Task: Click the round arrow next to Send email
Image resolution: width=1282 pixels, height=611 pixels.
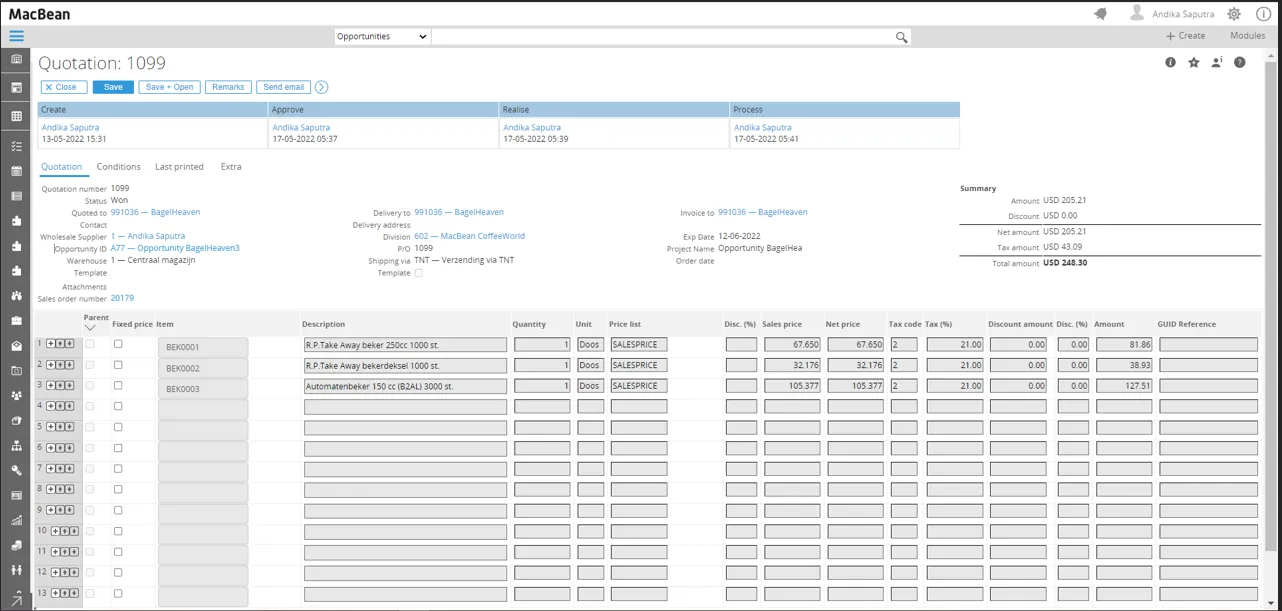Action: pyautogui.click(x=322, y=87)
